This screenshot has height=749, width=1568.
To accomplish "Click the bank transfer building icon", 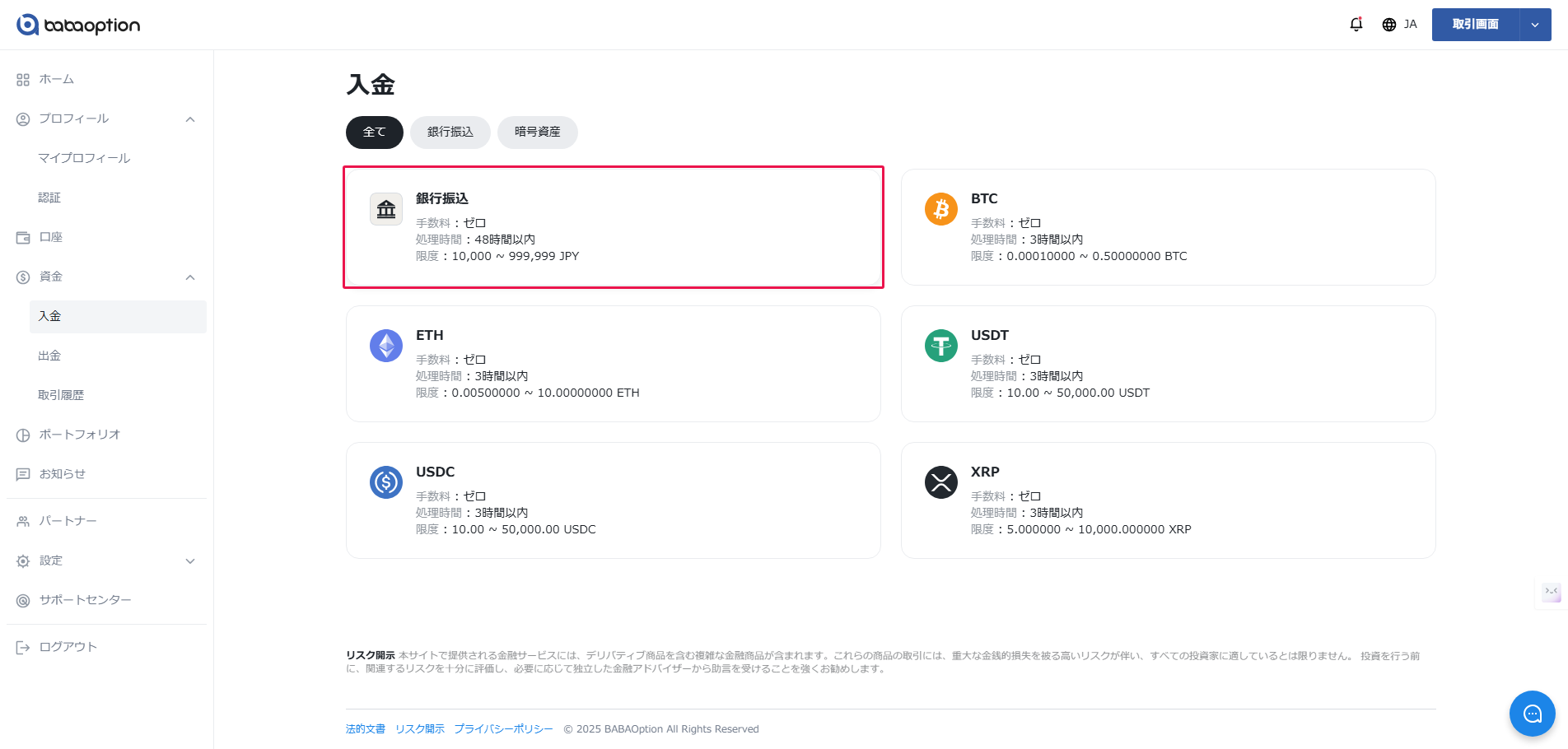I will click(x=386, y=209).
